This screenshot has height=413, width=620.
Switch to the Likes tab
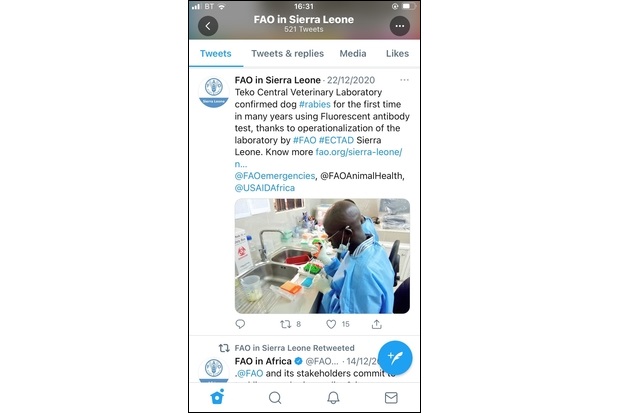click(x=397, y=53)
